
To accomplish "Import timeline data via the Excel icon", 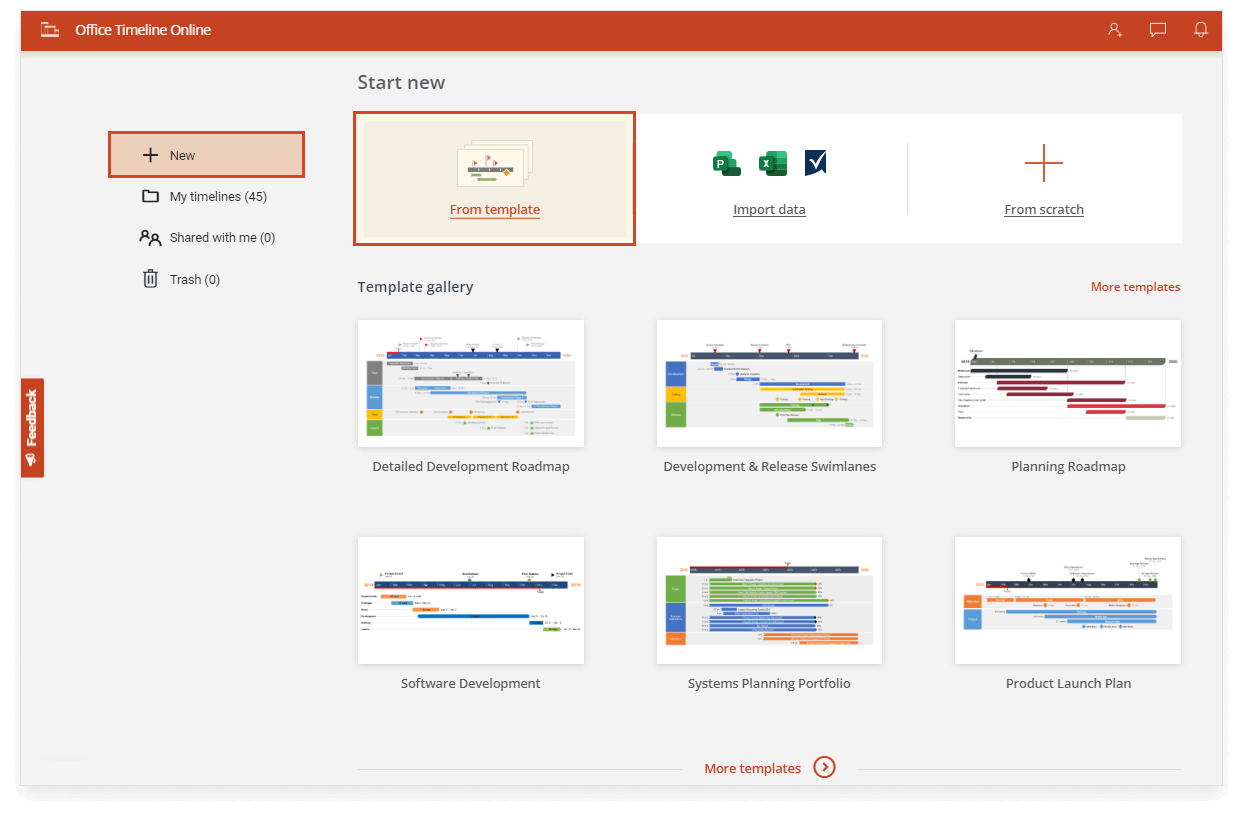I will [x=770, y=162].
